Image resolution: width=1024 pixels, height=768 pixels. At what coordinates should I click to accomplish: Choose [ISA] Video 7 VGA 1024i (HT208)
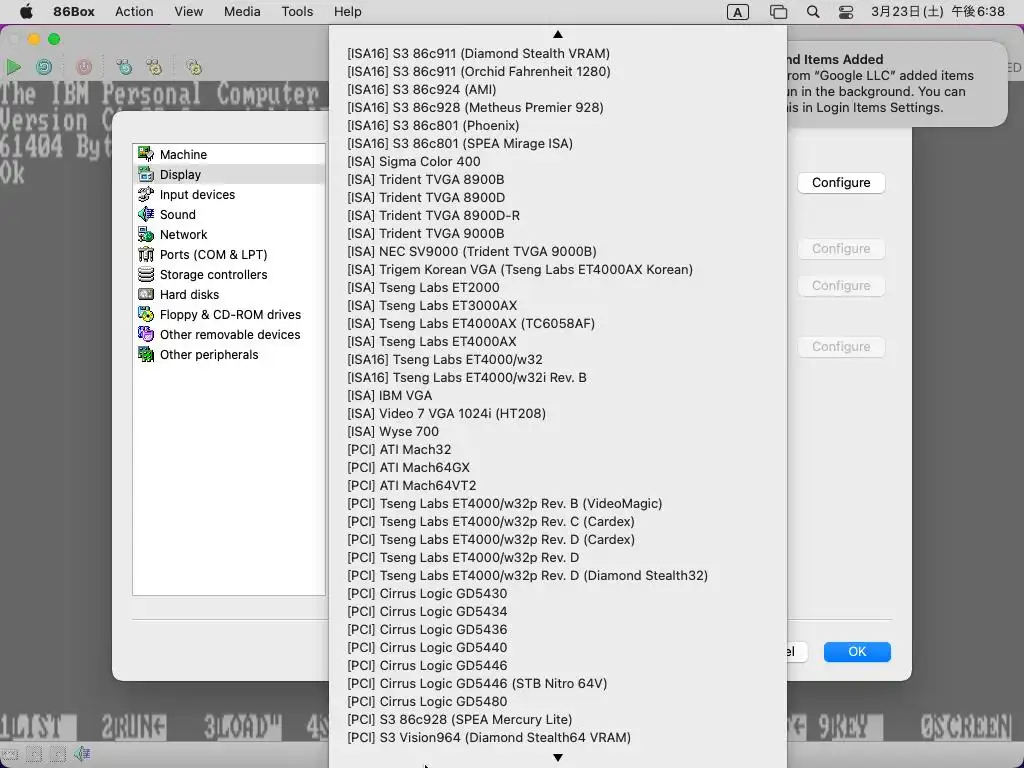[558, 413]
